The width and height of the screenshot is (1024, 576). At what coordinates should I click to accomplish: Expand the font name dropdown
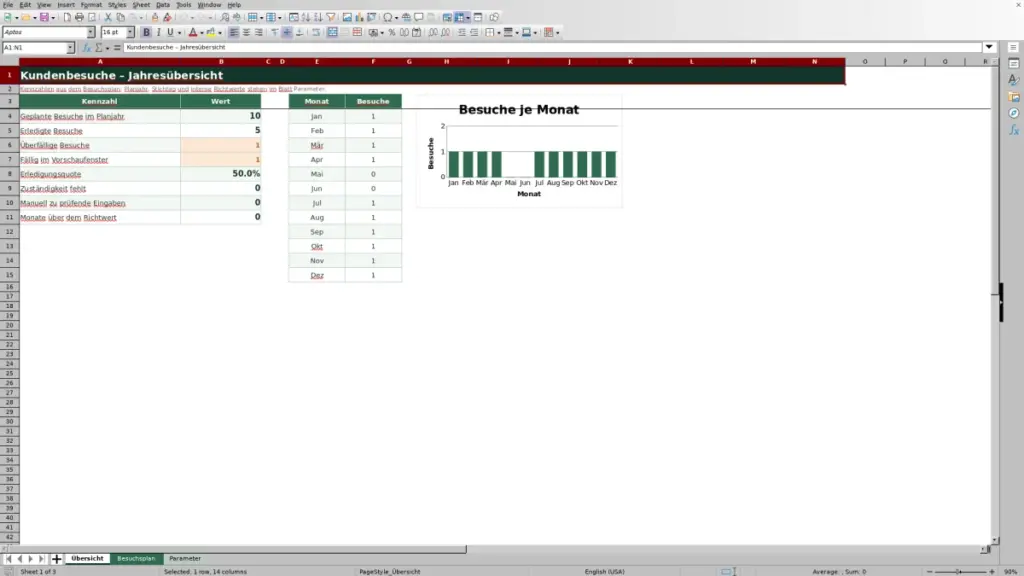click(90, 32)
